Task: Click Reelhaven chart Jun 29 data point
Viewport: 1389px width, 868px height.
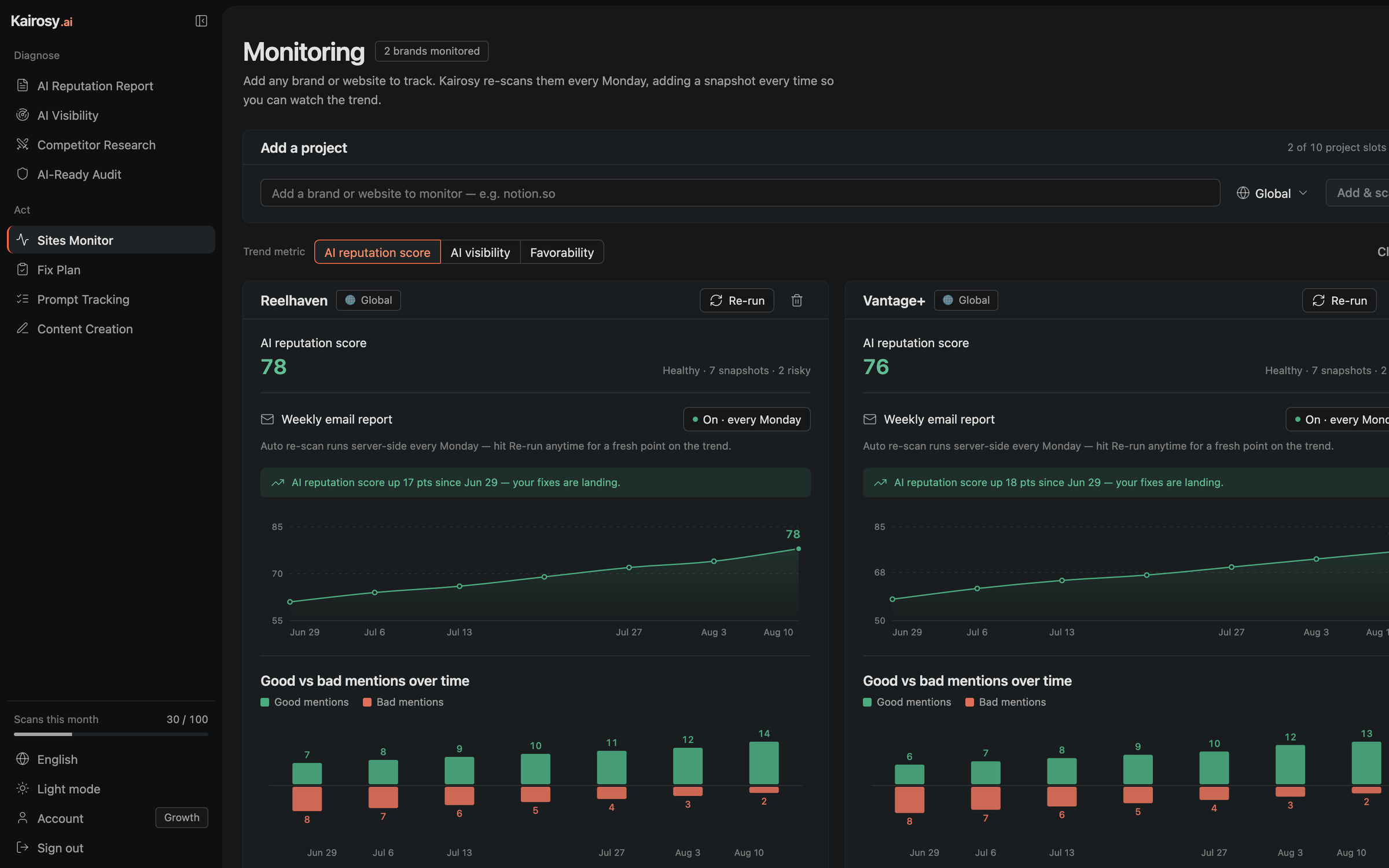Action: click(x=290, y=602)
